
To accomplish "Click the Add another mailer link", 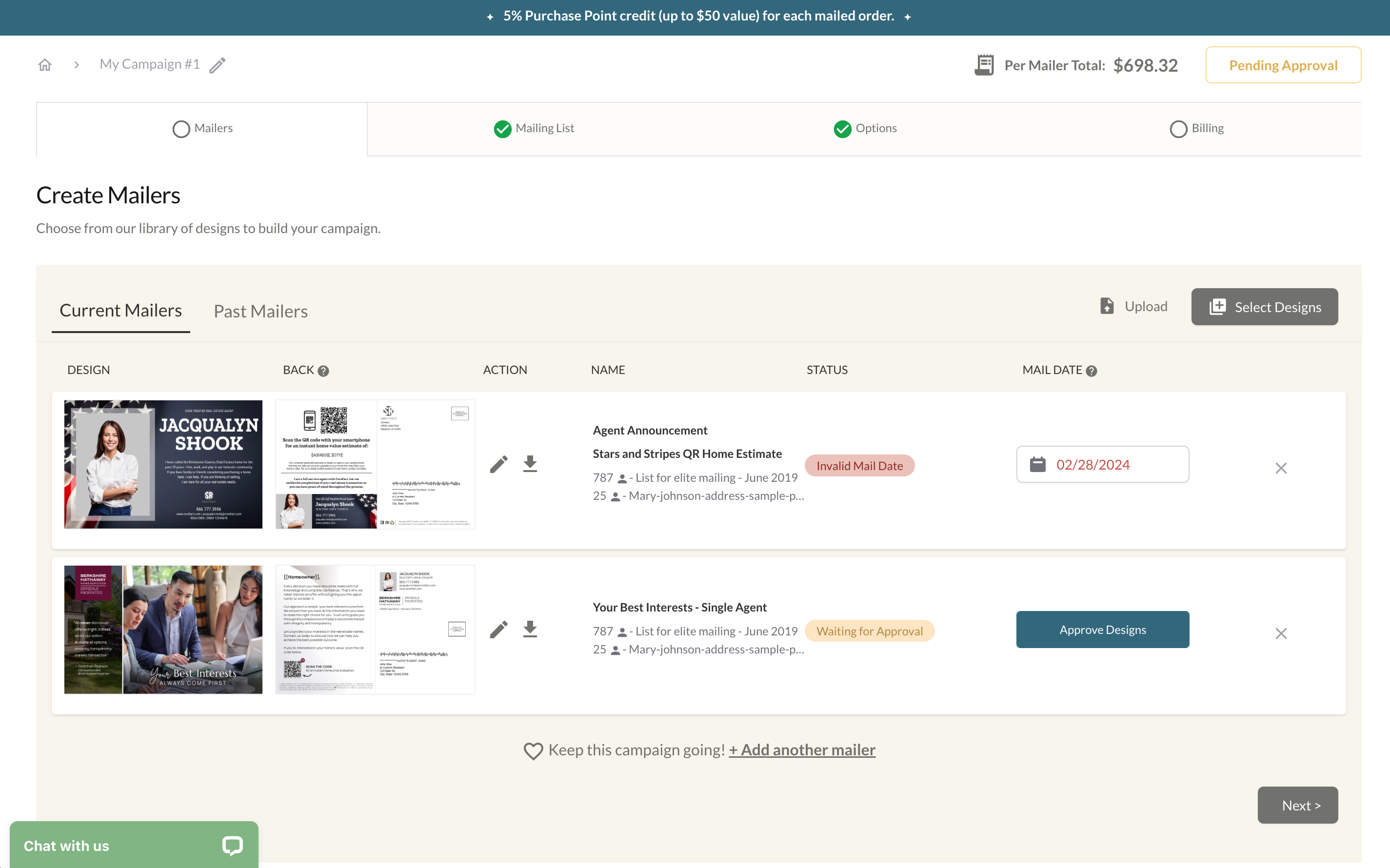I will tap(801, 750).
